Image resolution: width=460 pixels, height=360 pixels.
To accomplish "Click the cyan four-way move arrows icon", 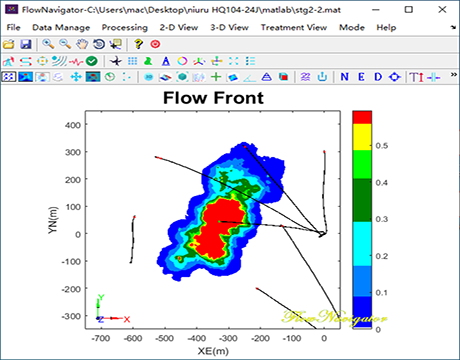I will pos(76,77).
